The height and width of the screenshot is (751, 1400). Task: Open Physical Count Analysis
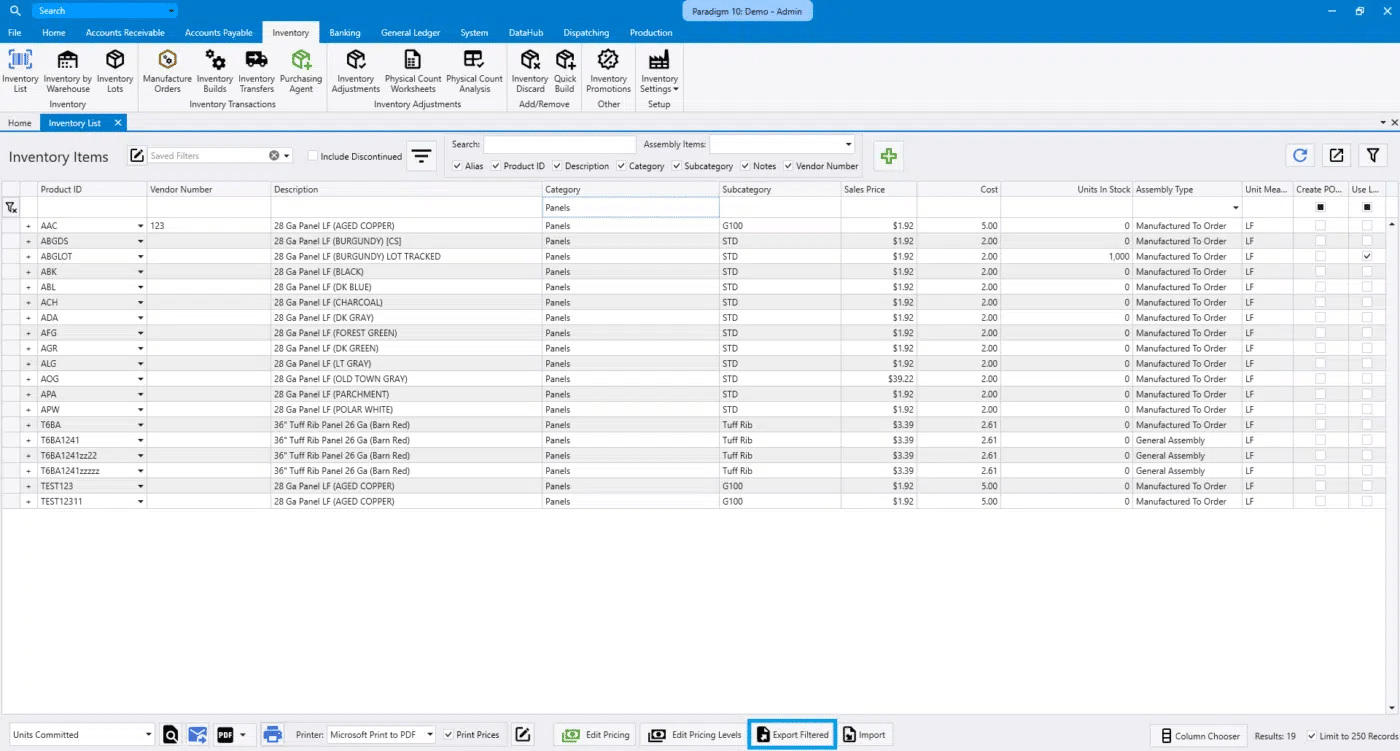[x=474, y=71]
